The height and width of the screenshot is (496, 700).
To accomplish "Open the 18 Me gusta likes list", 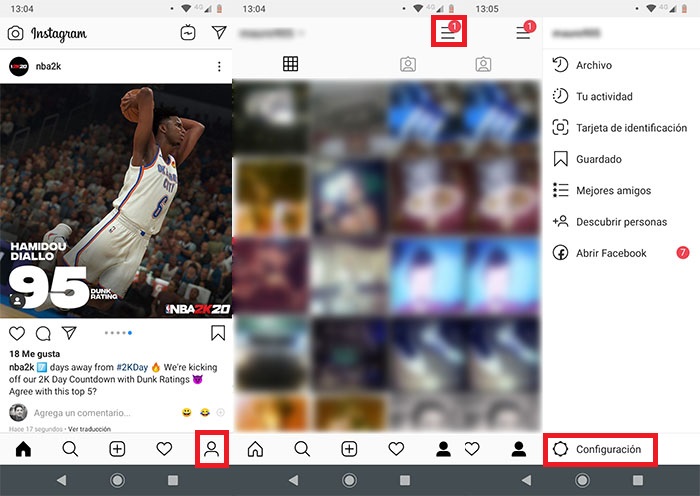I will point(34,354).
